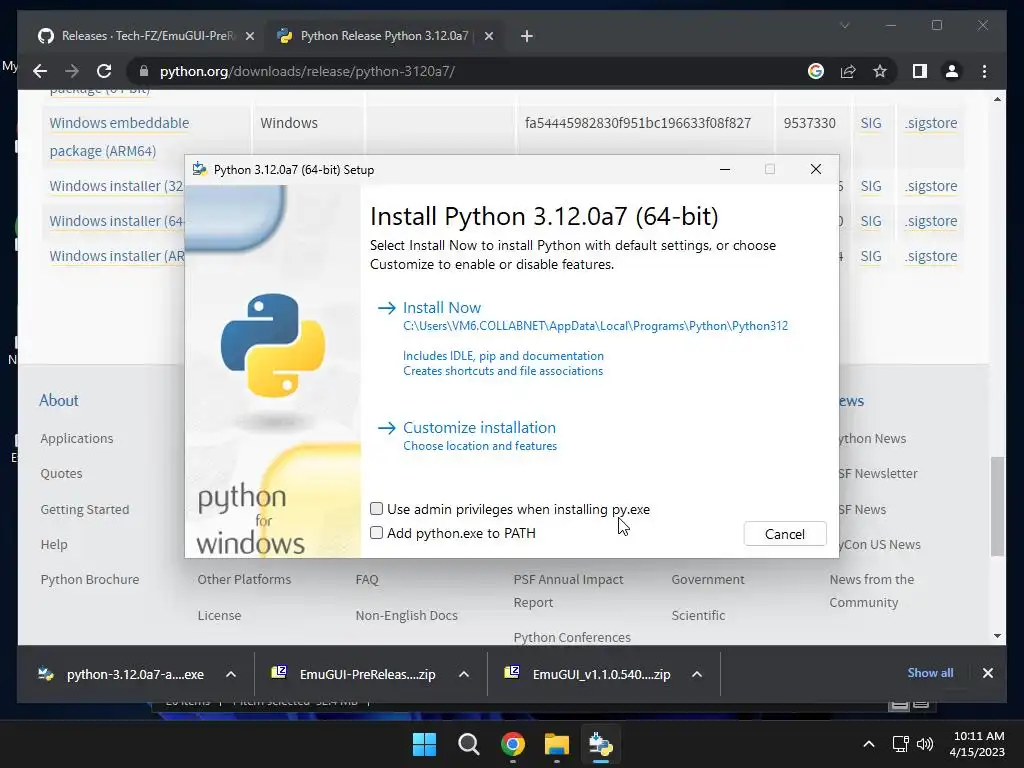The width and height of the screenshot is (1024, 768).
Task: Click Show all downloads
Action: (930, 673)
